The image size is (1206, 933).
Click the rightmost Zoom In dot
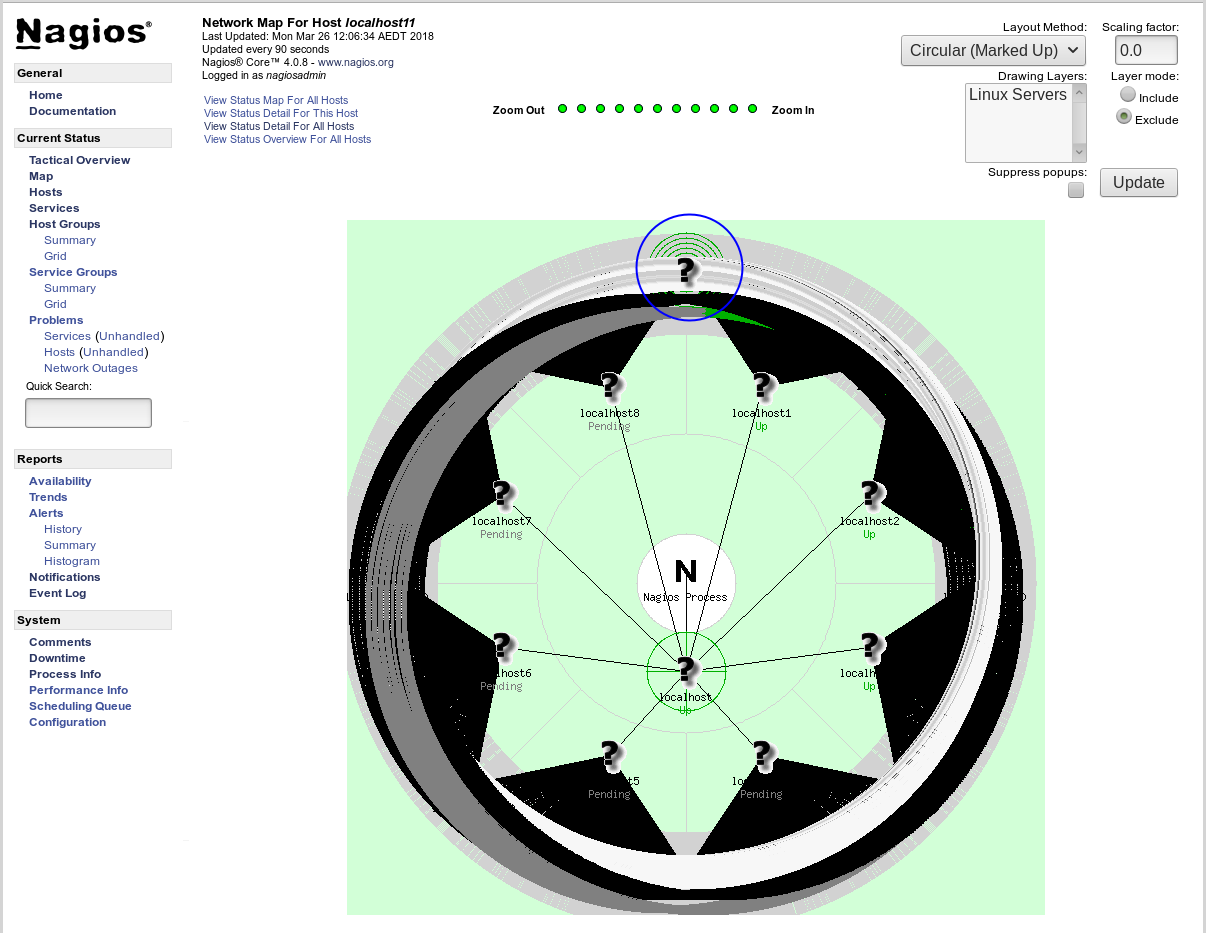[x=752, y=107]
